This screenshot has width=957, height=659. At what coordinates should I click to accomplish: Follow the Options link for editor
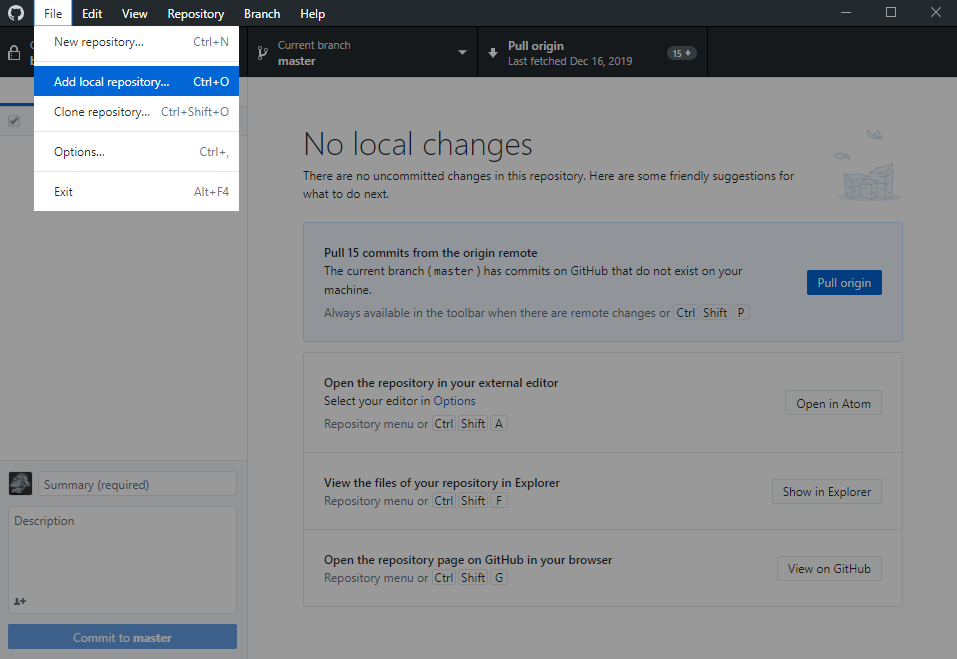454,401
